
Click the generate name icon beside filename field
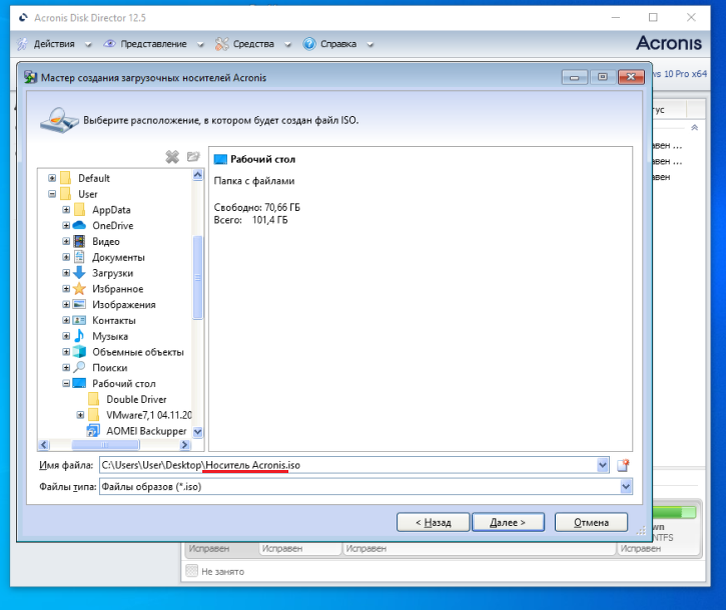[x=623, y=465]
